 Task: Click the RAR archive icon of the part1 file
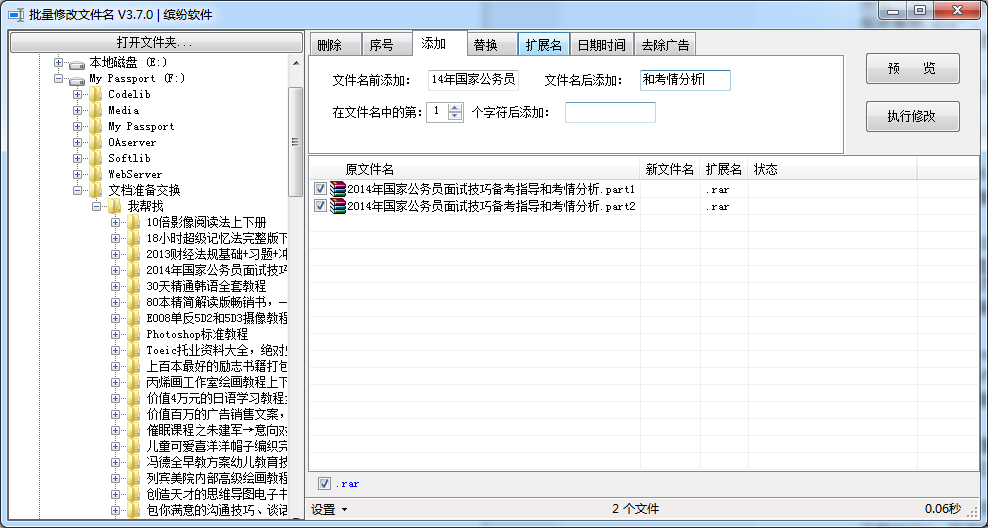coord(337,189)
